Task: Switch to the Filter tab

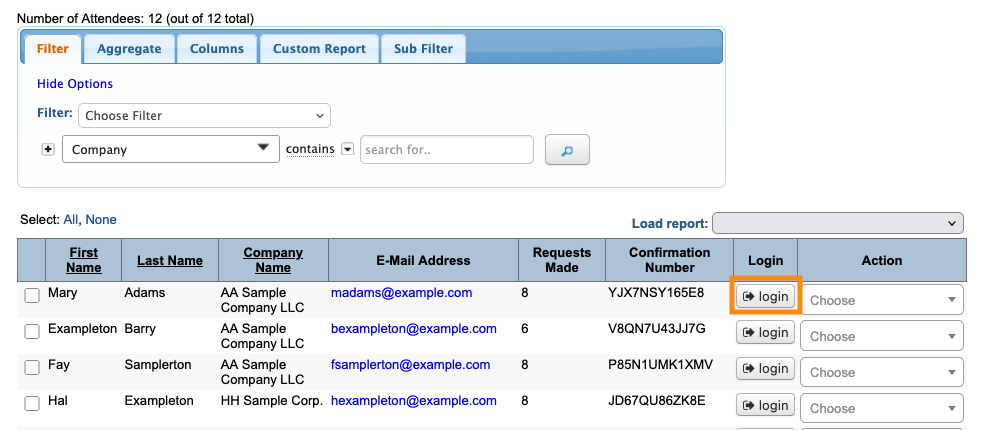Action: point(53,48)
